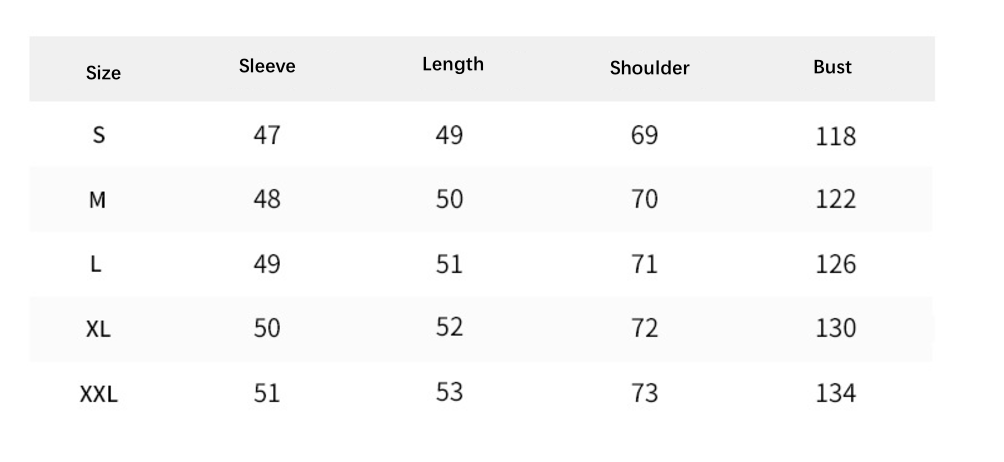Select the XL size row label

point(98,329)
